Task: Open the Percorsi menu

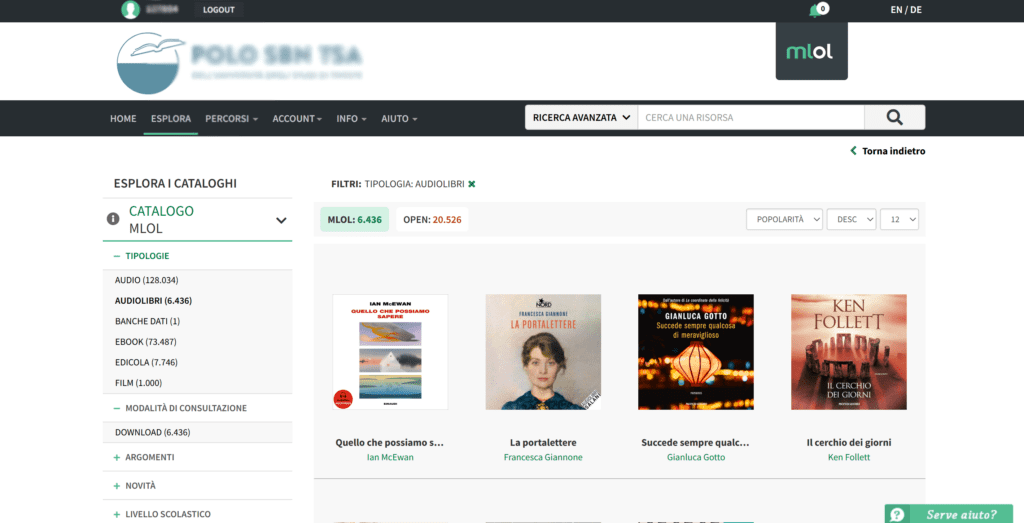Action: (231, 118)
